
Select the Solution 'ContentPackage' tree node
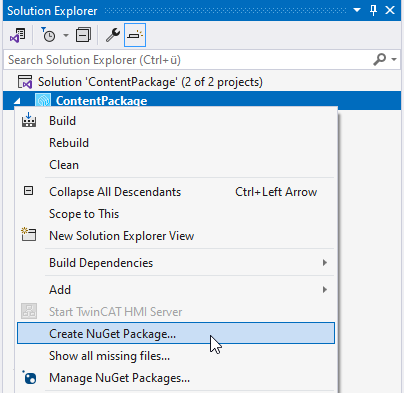(150, 82)
